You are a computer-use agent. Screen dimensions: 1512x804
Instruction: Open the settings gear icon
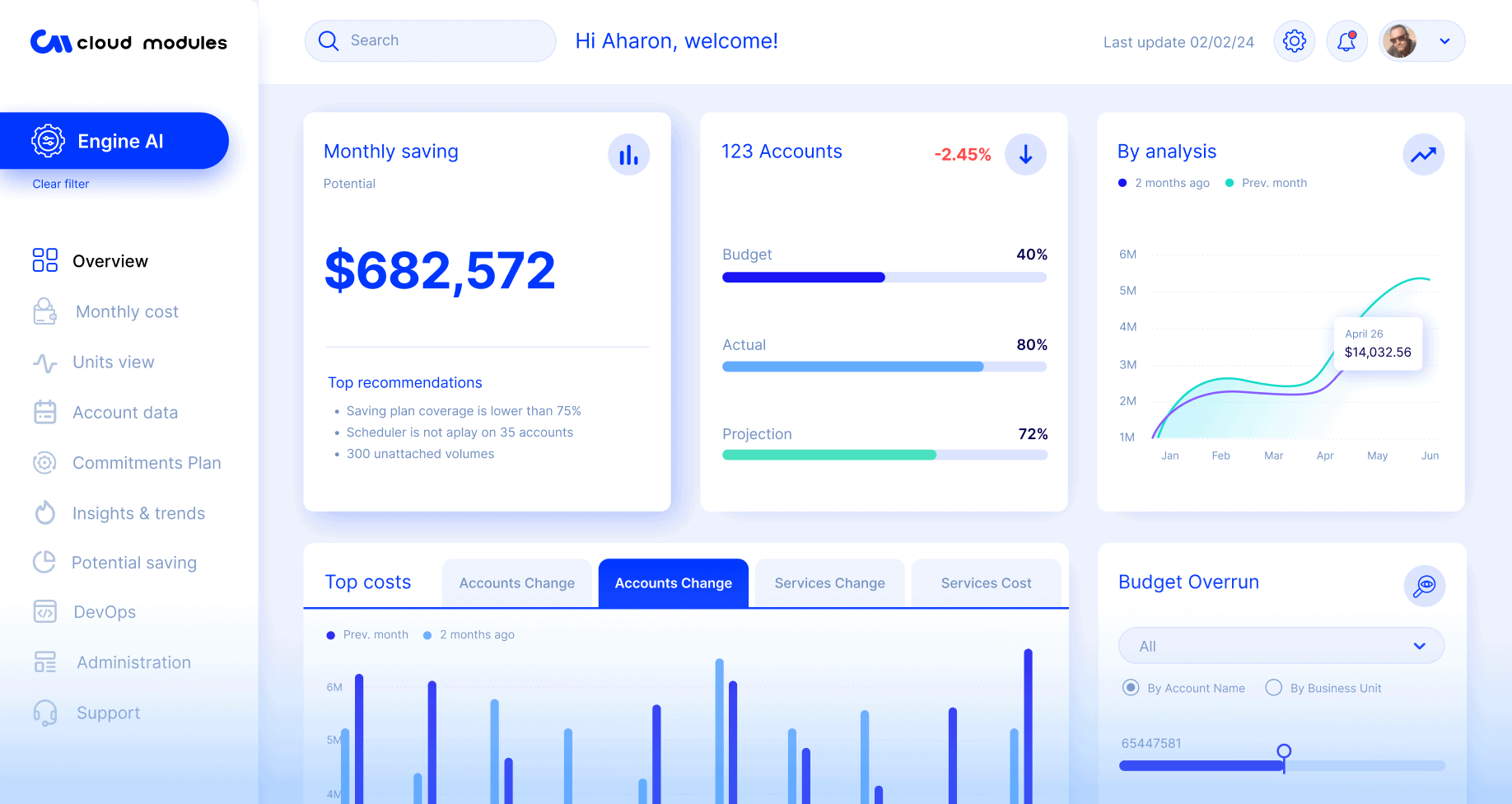[x=1295, y=41]
